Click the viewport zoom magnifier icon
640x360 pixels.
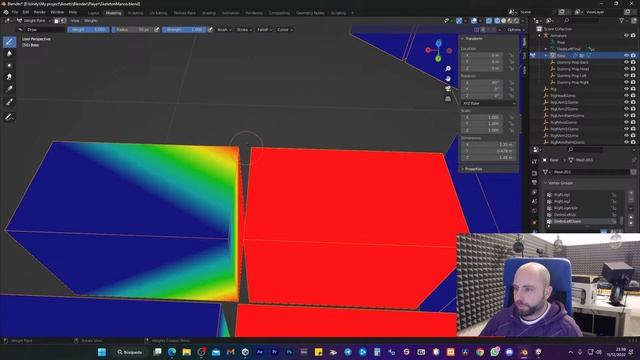point(448,69)
